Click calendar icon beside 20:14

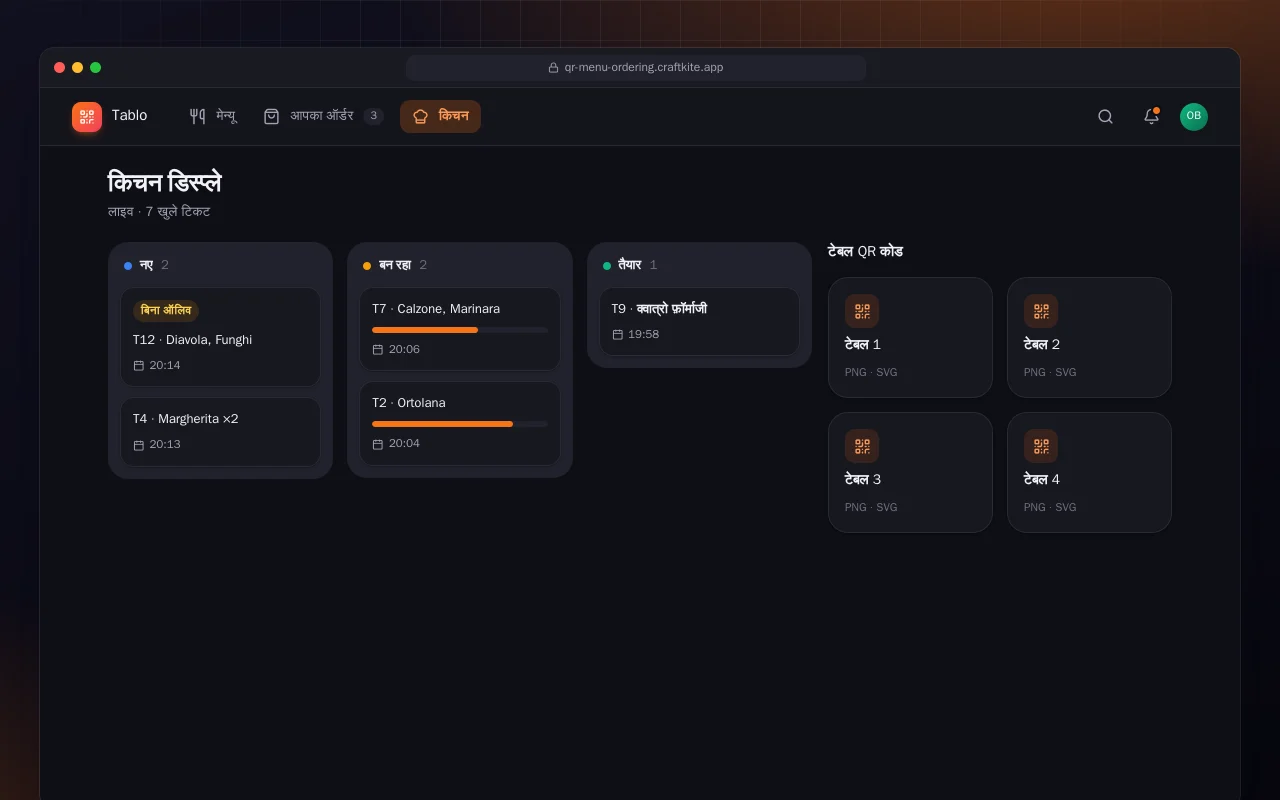tap(139, 366)
